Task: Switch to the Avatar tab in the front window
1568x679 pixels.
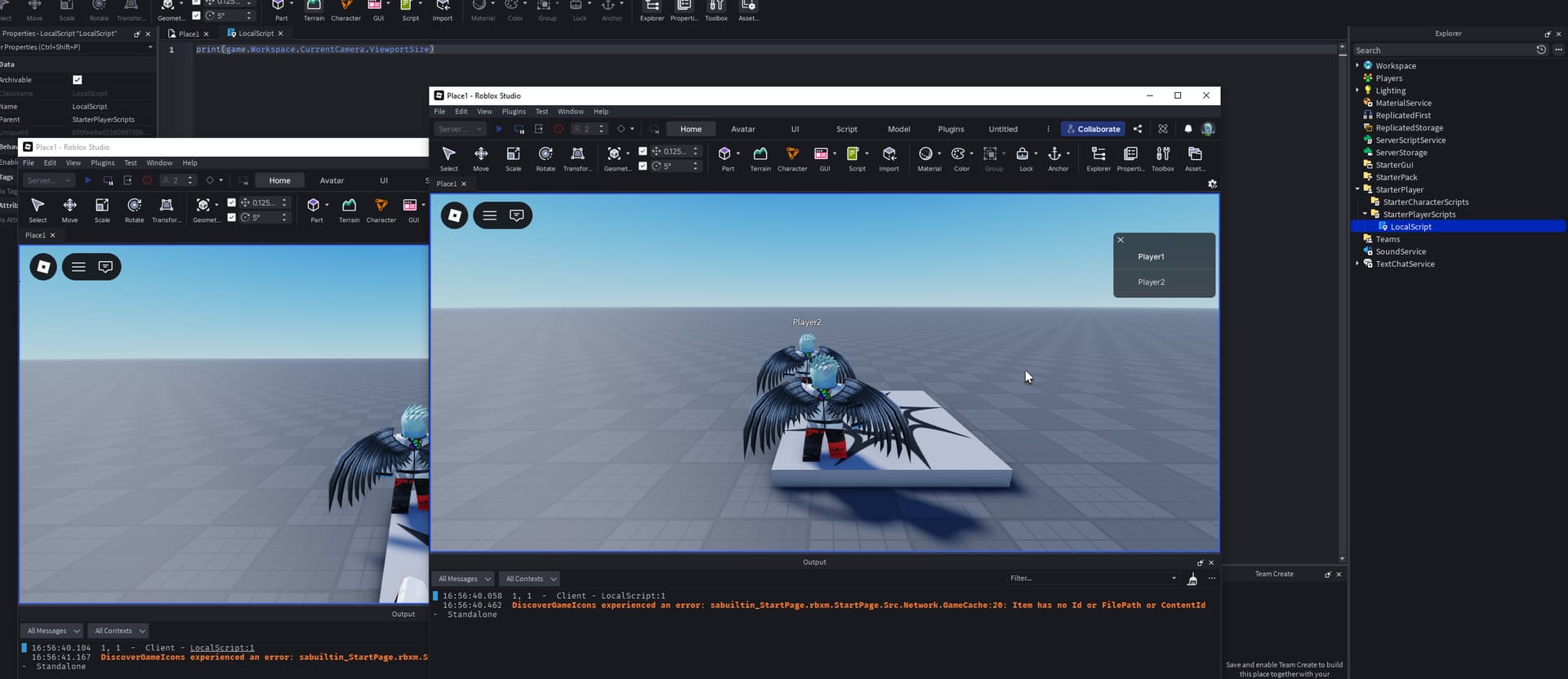Action: point(743,129)
